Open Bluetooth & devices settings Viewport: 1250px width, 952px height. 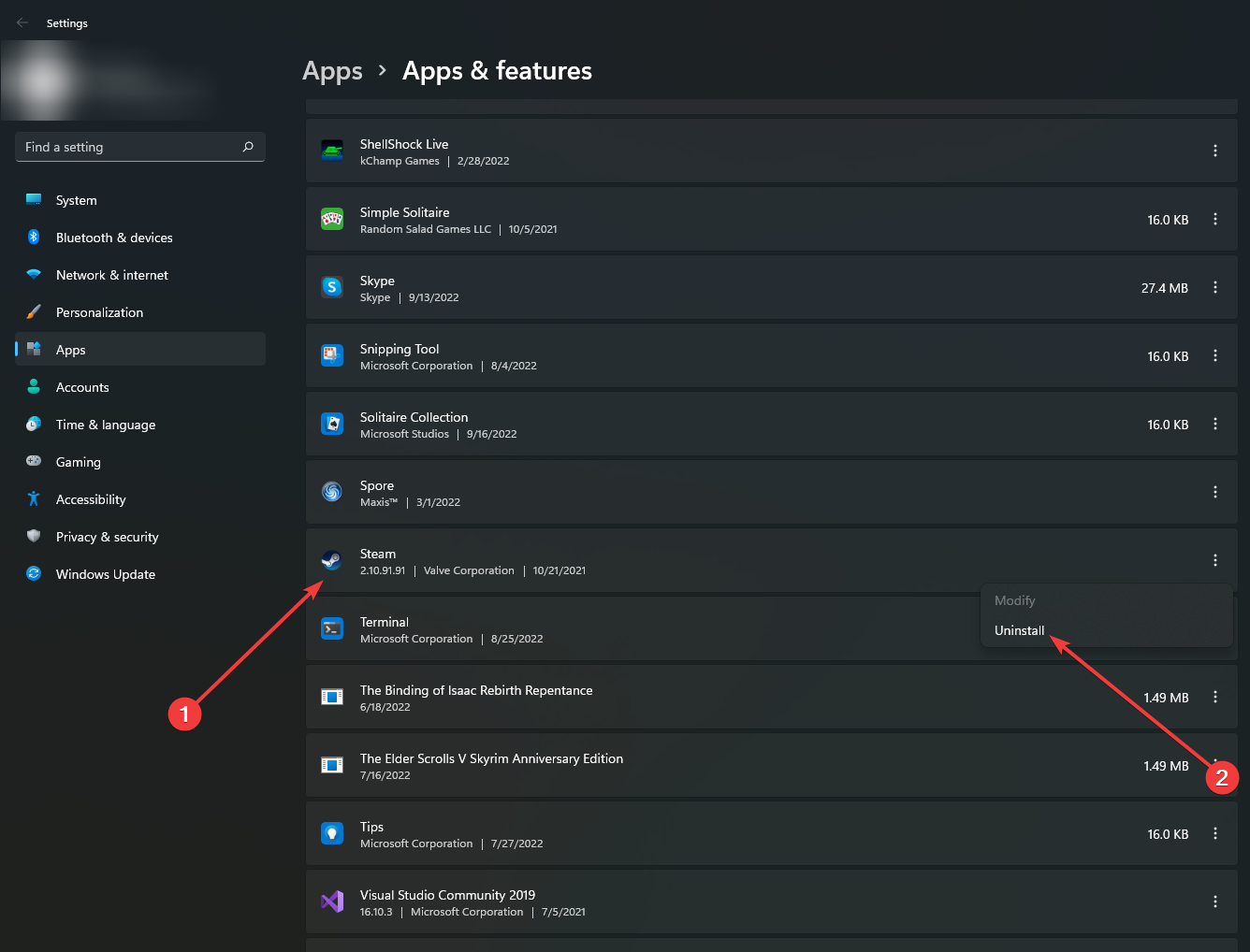tap(114, 238)
